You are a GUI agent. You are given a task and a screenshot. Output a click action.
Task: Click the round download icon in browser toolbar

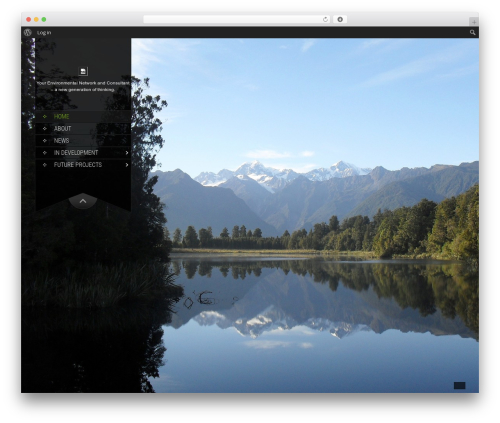click(340, 19)
